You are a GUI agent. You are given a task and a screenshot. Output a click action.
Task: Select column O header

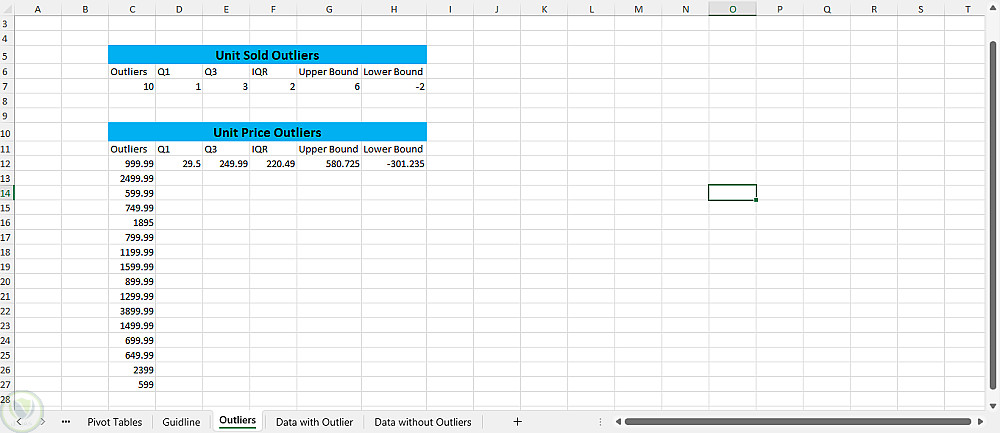pos(732,9)
